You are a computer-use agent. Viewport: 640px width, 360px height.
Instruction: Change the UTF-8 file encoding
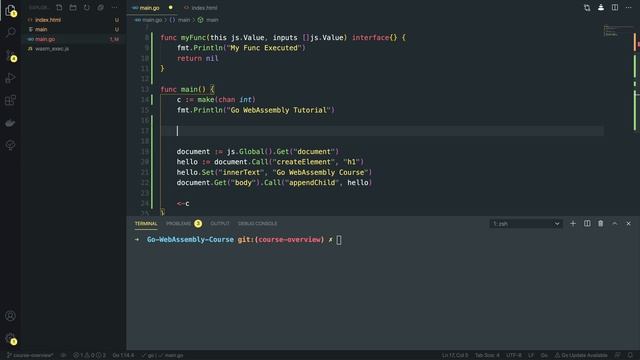(x=513, y=355)
